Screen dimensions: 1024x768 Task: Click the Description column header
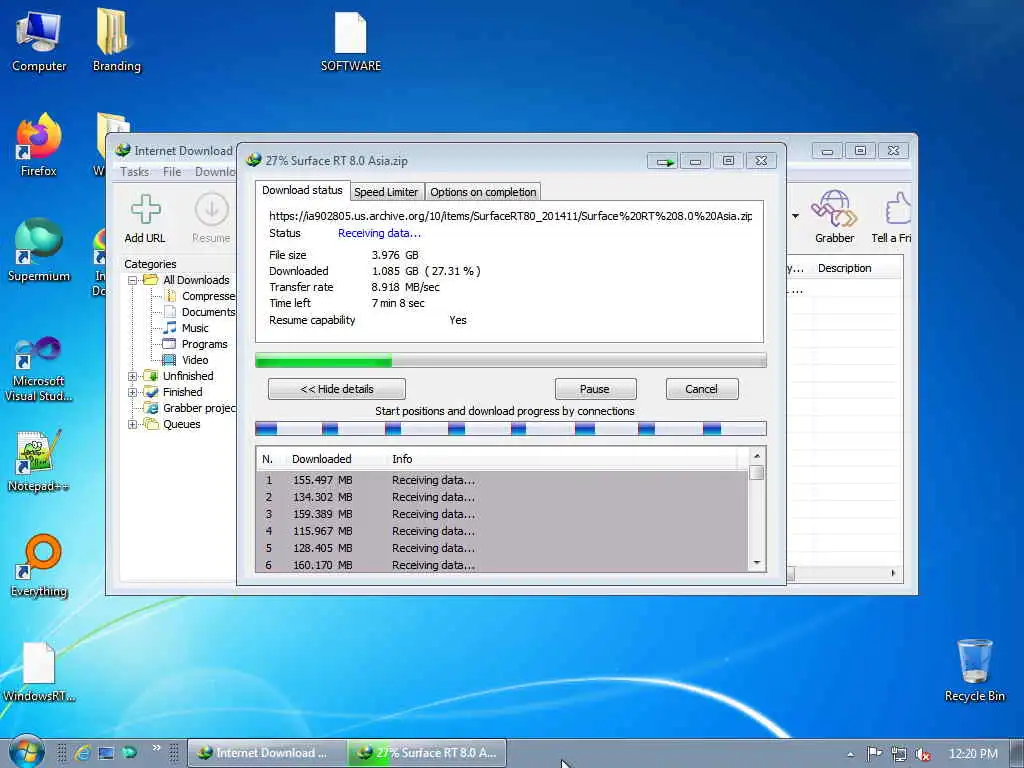(x=844, y=268)
